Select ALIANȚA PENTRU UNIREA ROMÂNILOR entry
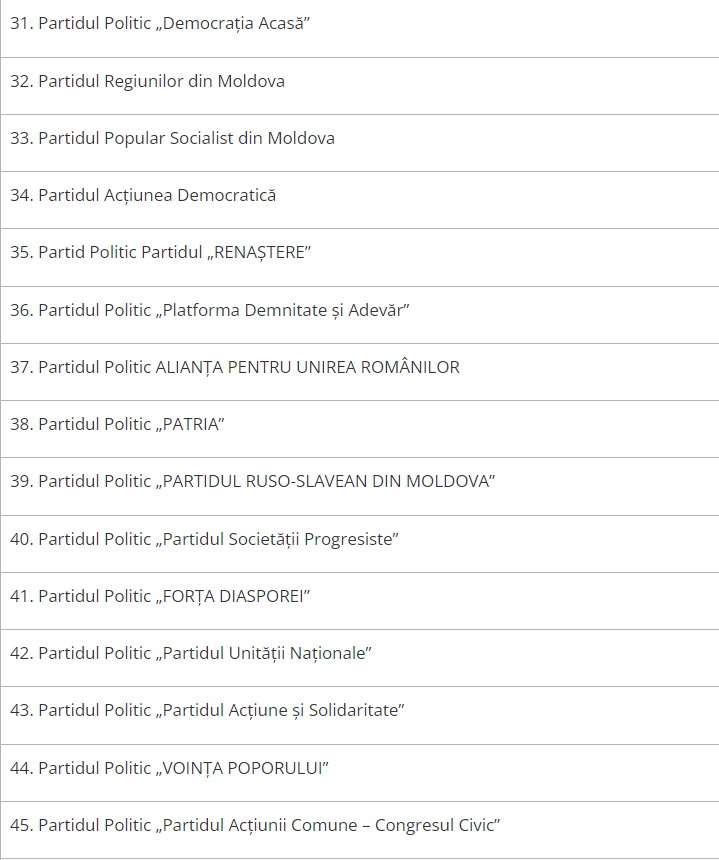Viewport: 719px width, 860px height. point(360,372)
